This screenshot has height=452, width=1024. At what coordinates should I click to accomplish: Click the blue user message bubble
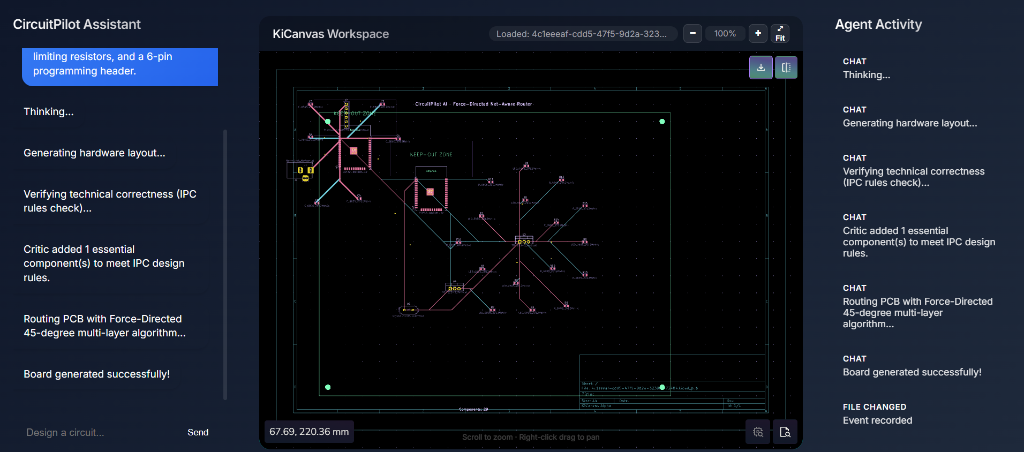(120, 65)
